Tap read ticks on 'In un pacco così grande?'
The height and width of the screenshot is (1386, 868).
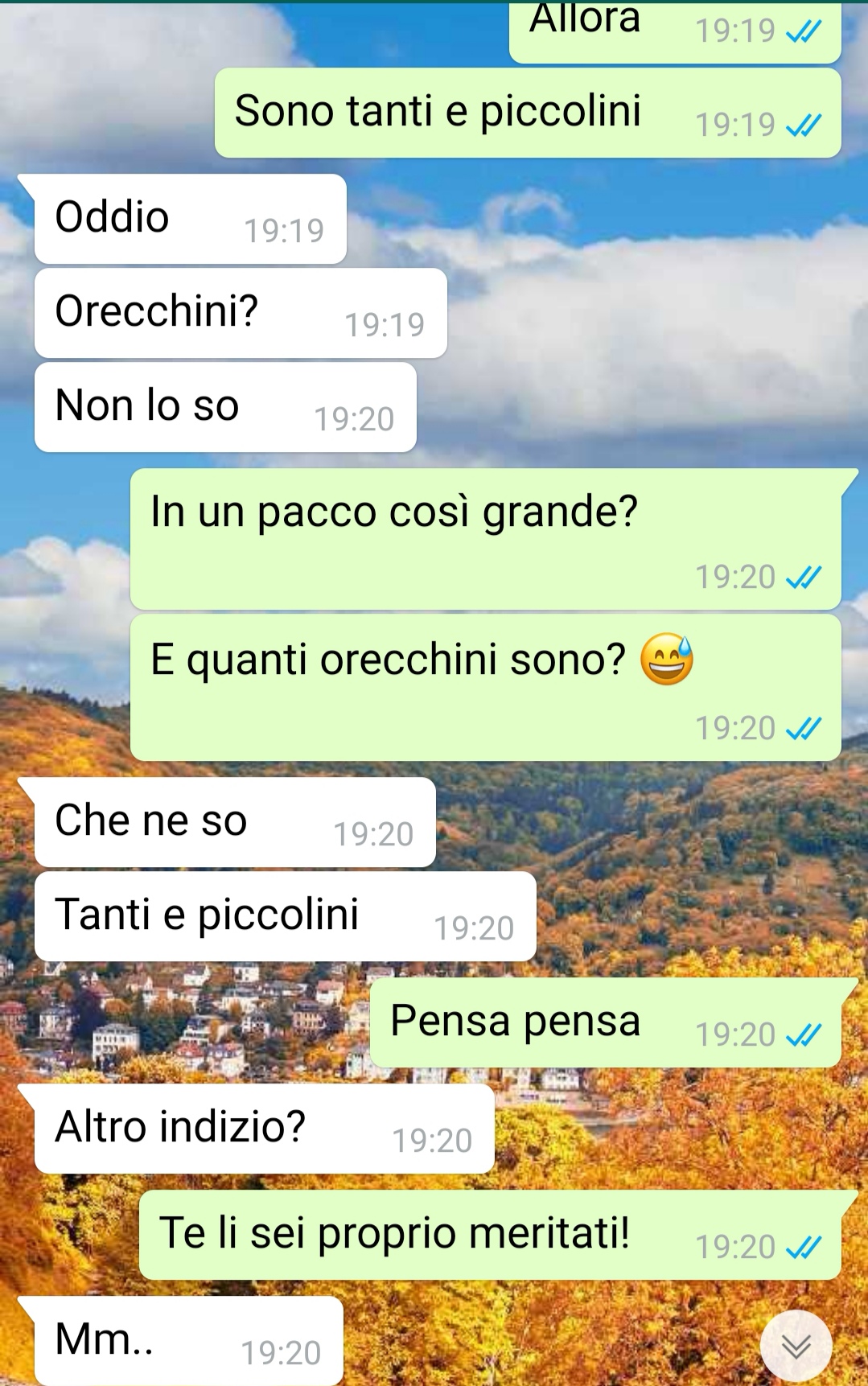[803, 578]
